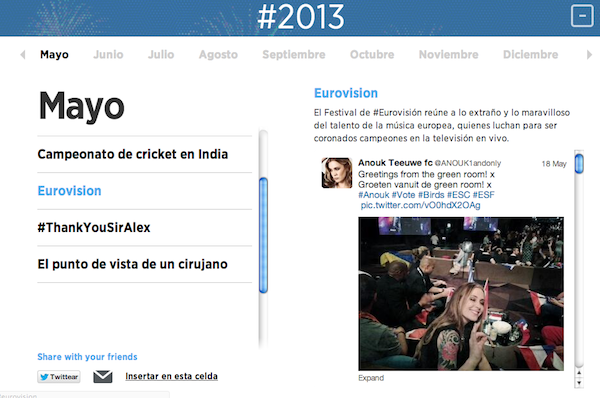Click the Anouk Teeuwe fc name
The height and width of the screenshot is (398, 600).
click(x=395, y=163)
